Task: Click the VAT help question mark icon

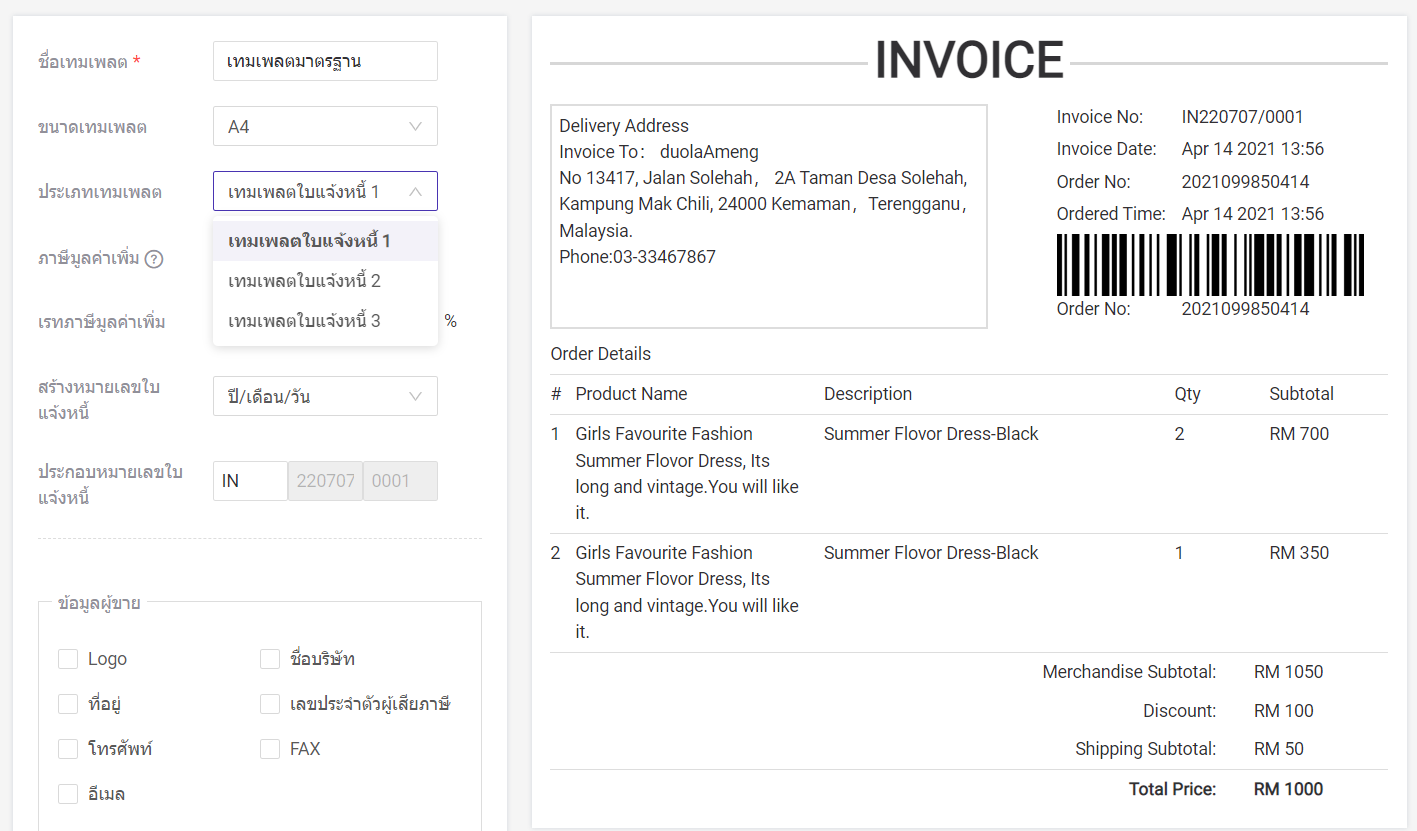Action: [154, 259]
